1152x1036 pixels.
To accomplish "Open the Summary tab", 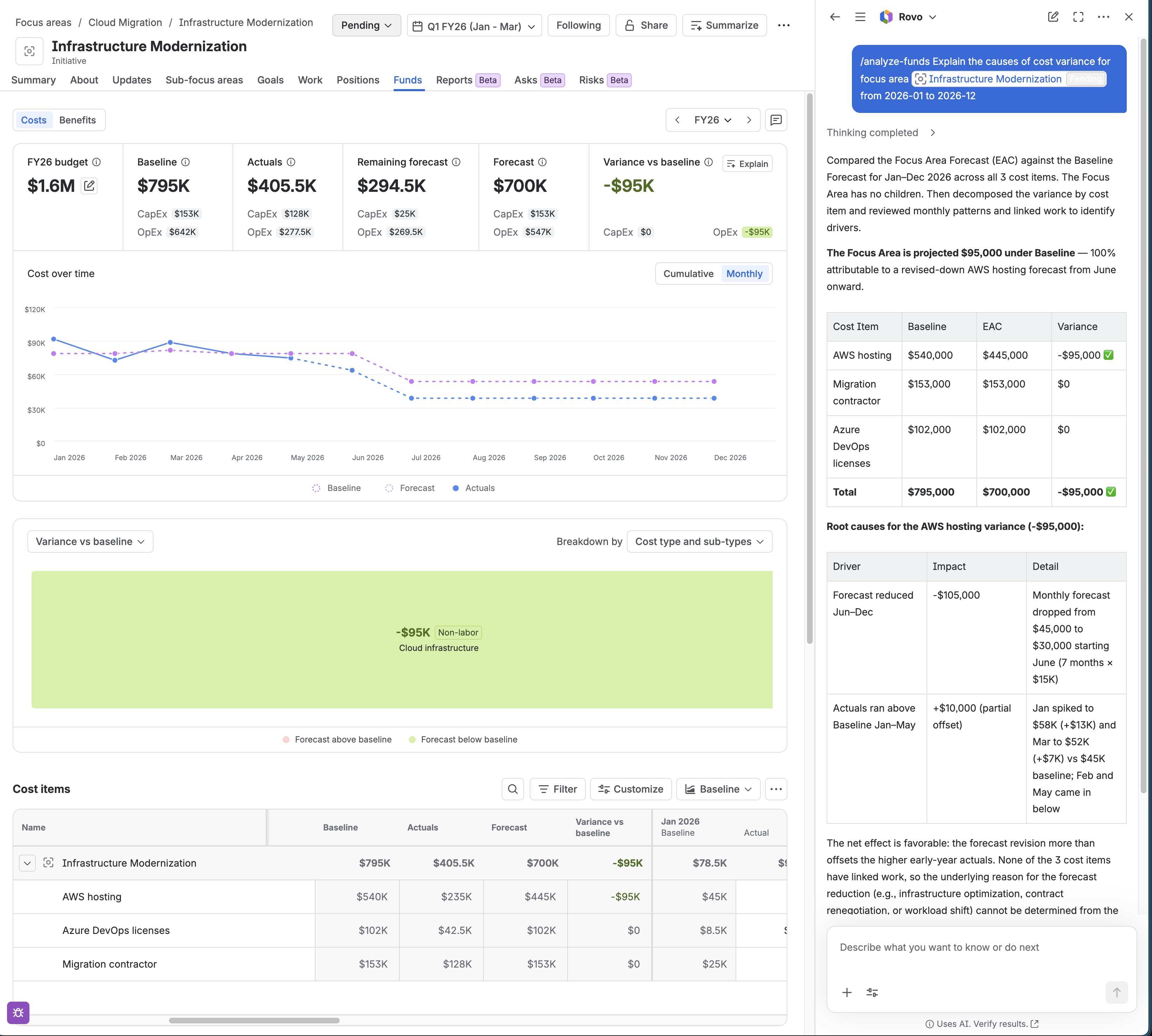I will pyautogui.click(x=34, y=80).
